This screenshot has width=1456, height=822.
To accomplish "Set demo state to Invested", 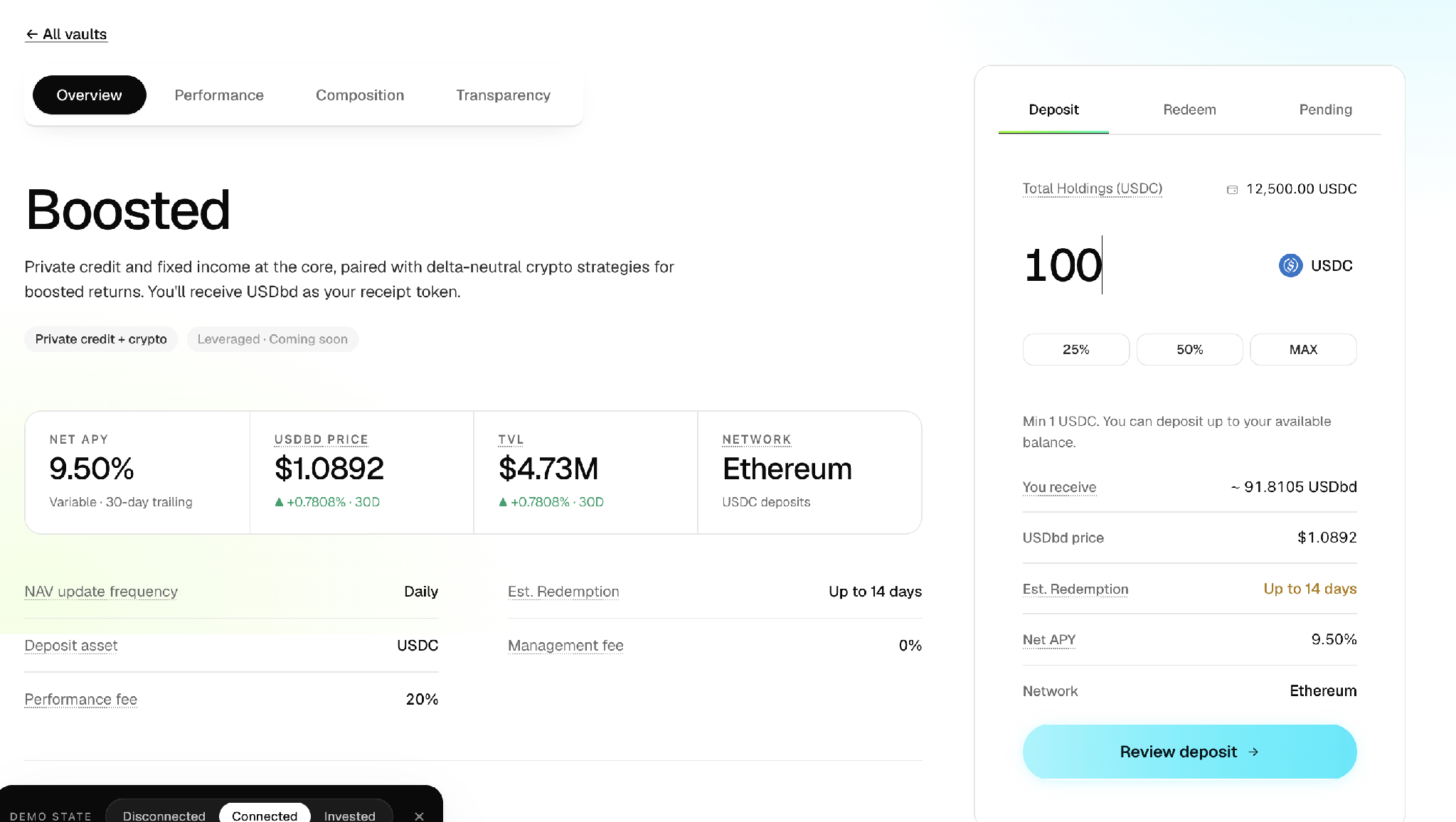I will (349, 816).
